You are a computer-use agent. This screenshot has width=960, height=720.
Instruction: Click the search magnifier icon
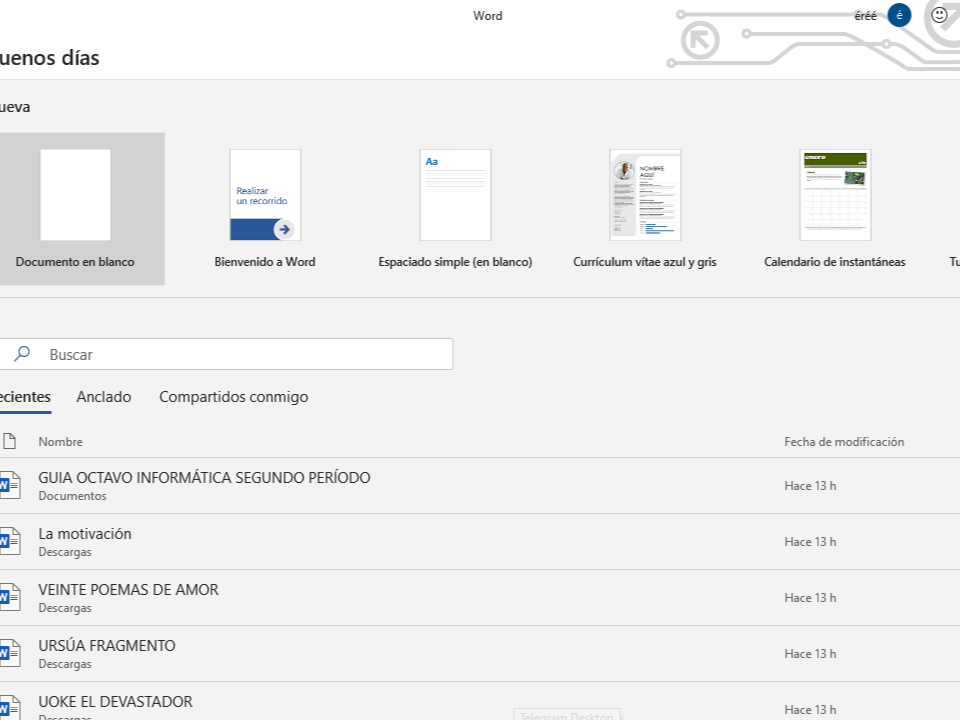pos(22,354)
